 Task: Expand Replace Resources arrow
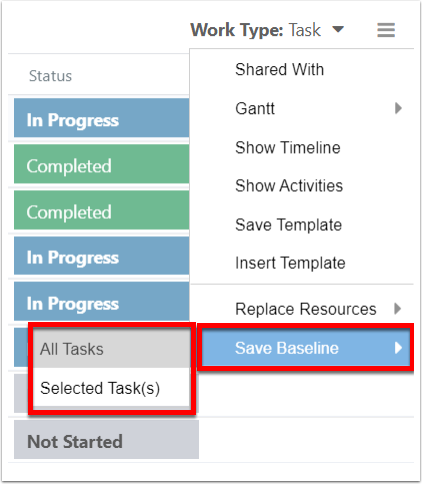click(397, 309)
